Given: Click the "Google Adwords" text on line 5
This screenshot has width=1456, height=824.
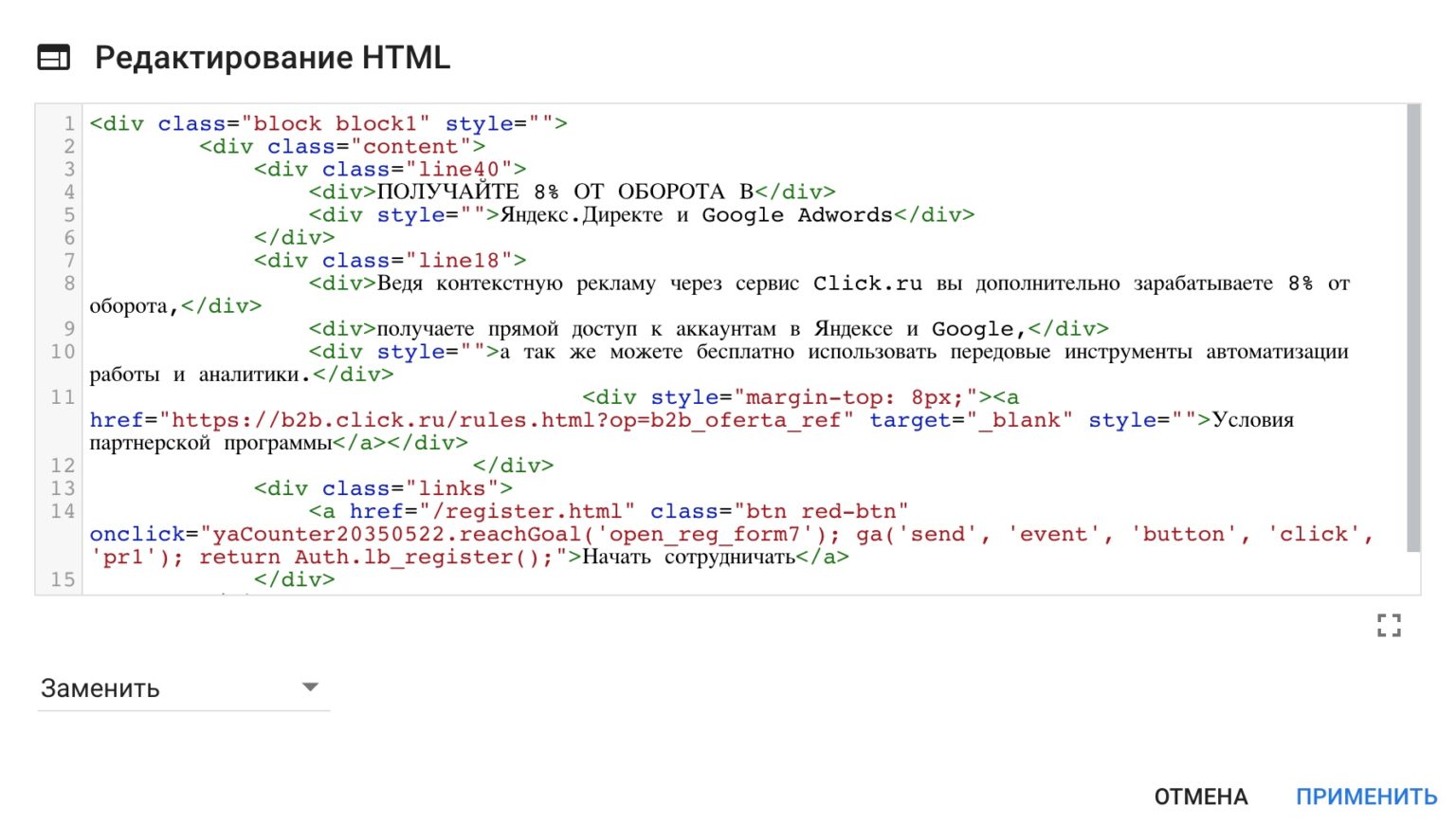Looking at the screenshot, I should pyautogui.click(x=794, y=214).
